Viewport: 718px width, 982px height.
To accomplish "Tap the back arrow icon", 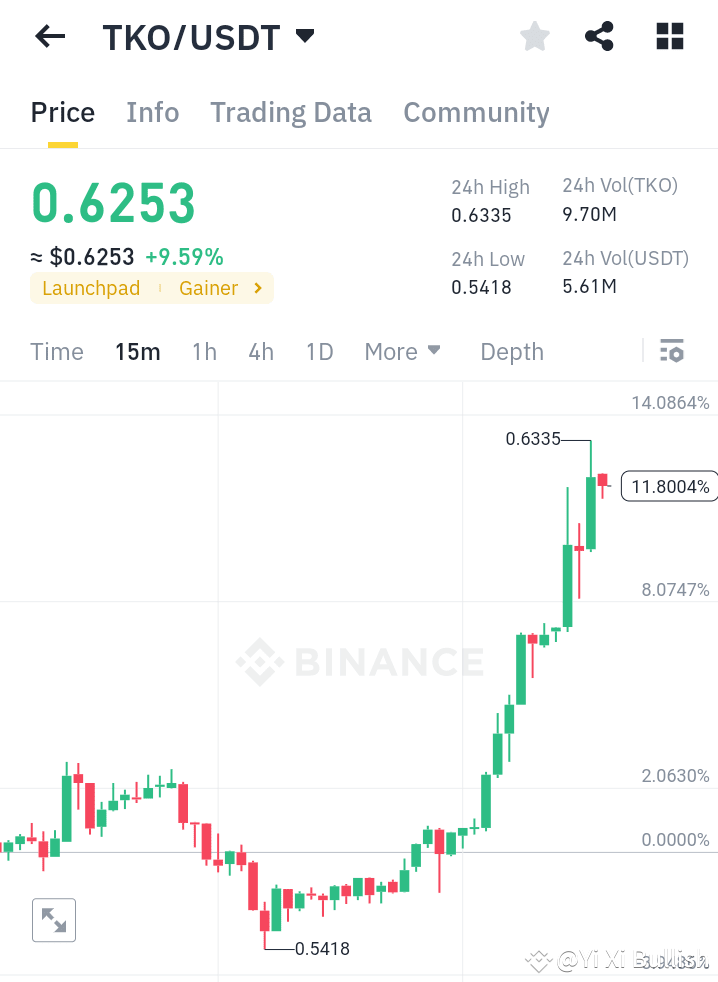I will 48,36.
